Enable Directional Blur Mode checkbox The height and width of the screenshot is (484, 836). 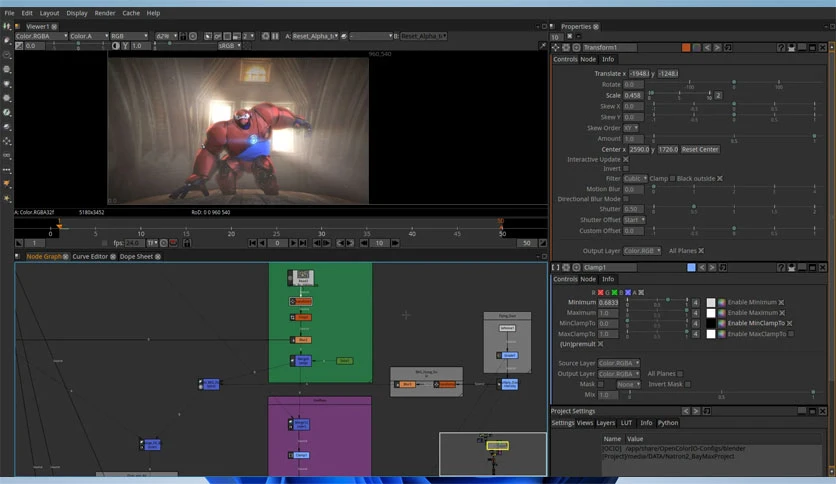click(626, 199)
